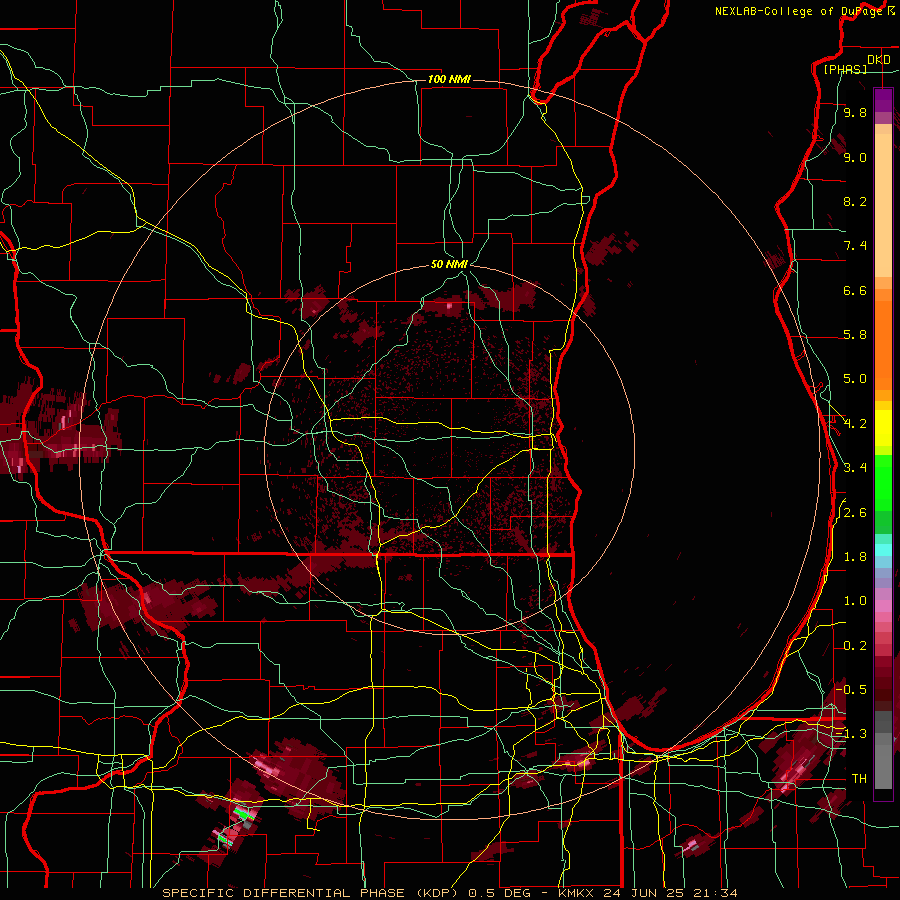The height and width of the screenshot is (900, 900).
Task: Click the 2.6 scale value
Action: coord(855,513)
